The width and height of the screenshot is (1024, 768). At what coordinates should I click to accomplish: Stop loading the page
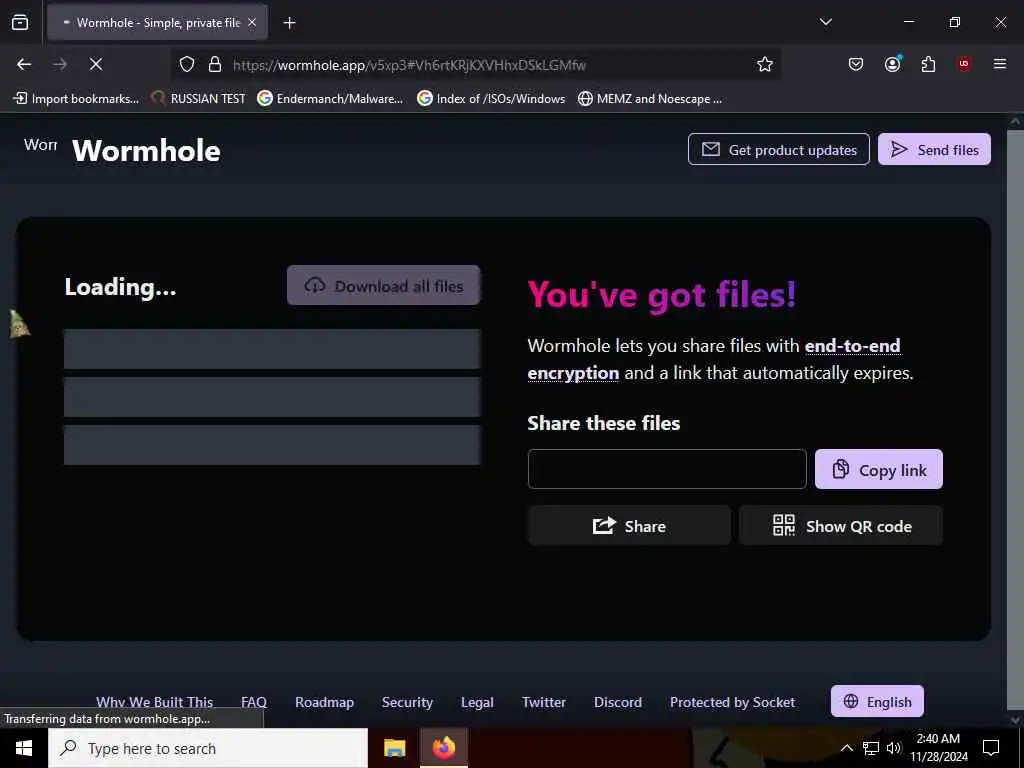click(x=96, y=64)
